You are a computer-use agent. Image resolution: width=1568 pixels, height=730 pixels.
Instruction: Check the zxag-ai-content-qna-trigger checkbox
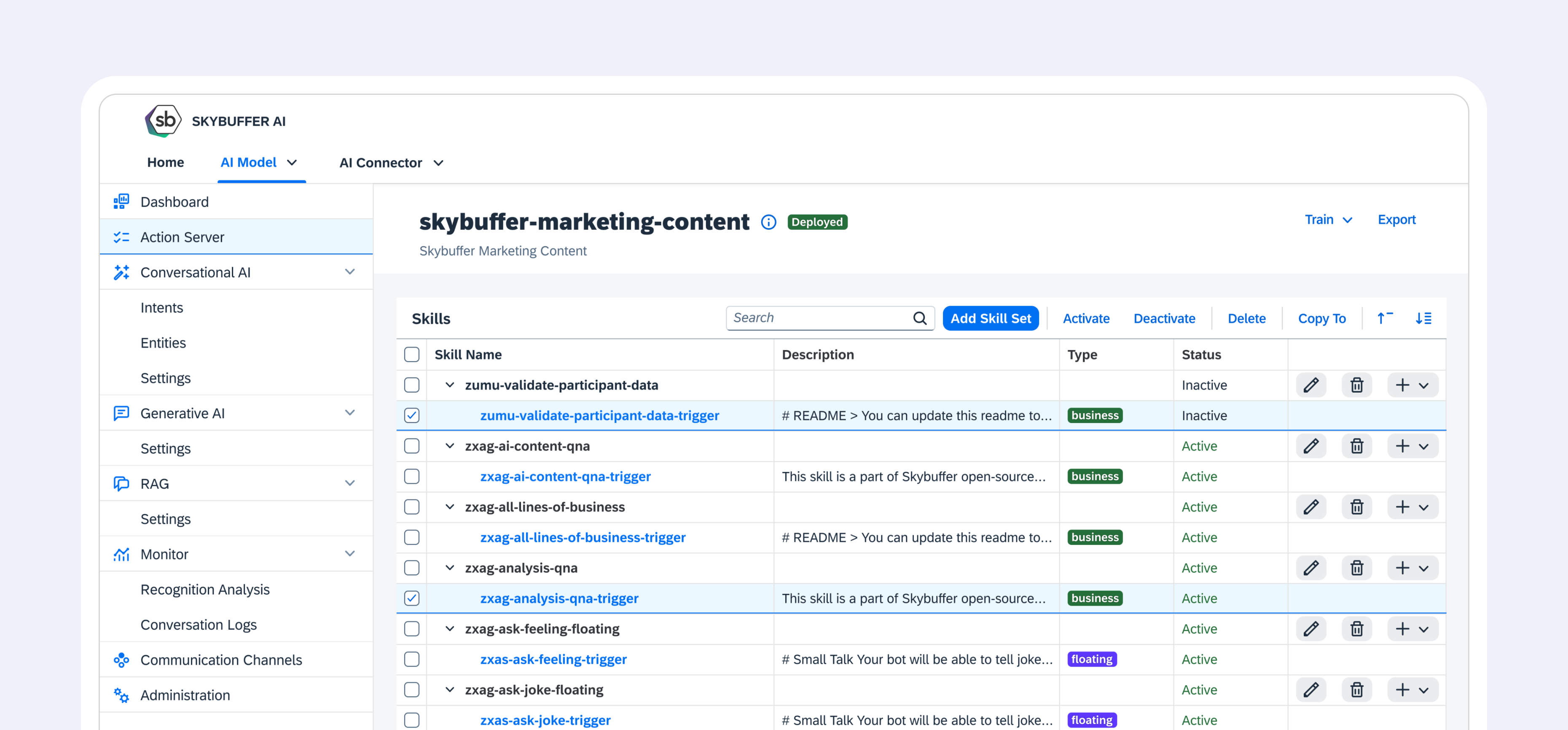(411, 476)
